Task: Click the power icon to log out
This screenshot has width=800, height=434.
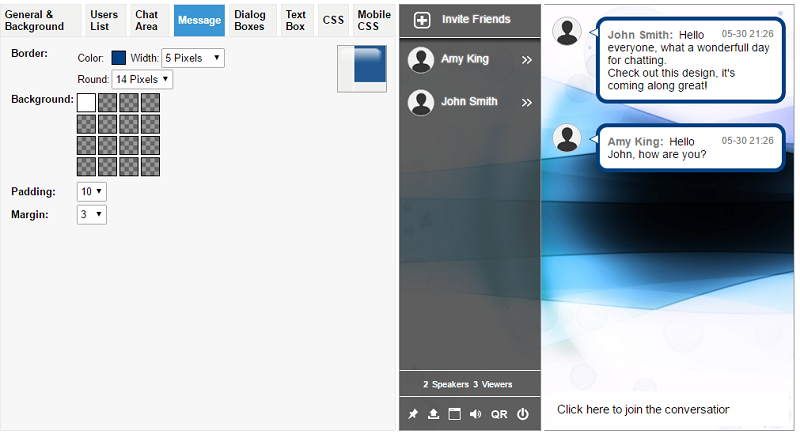Action: (522, 414)
